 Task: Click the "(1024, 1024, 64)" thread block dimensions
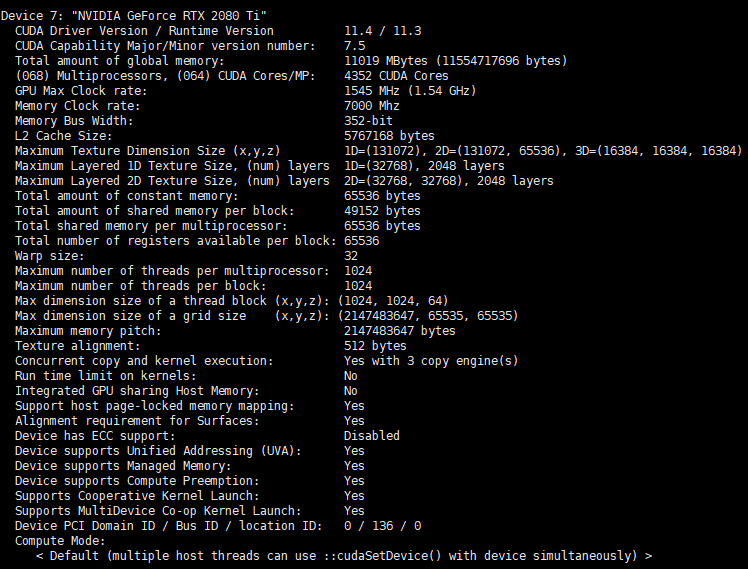(393, 300)
